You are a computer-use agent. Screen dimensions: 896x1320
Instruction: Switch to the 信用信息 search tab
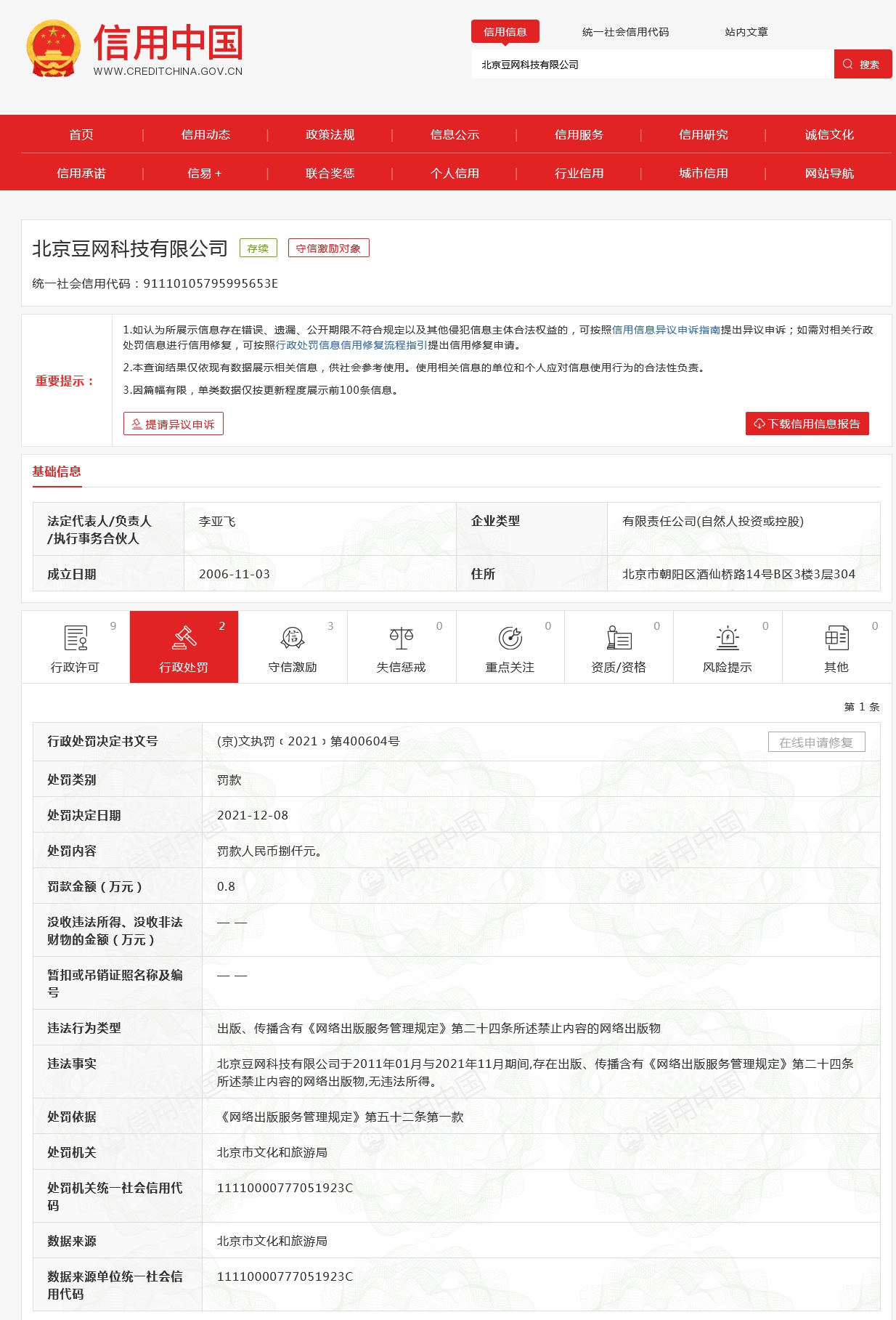pos(505,32)
